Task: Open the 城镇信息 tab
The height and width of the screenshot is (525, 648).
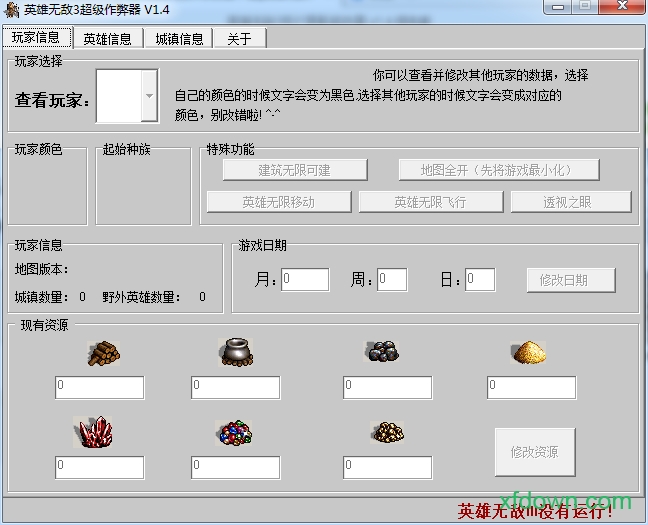Action: (x=179, y=39)
